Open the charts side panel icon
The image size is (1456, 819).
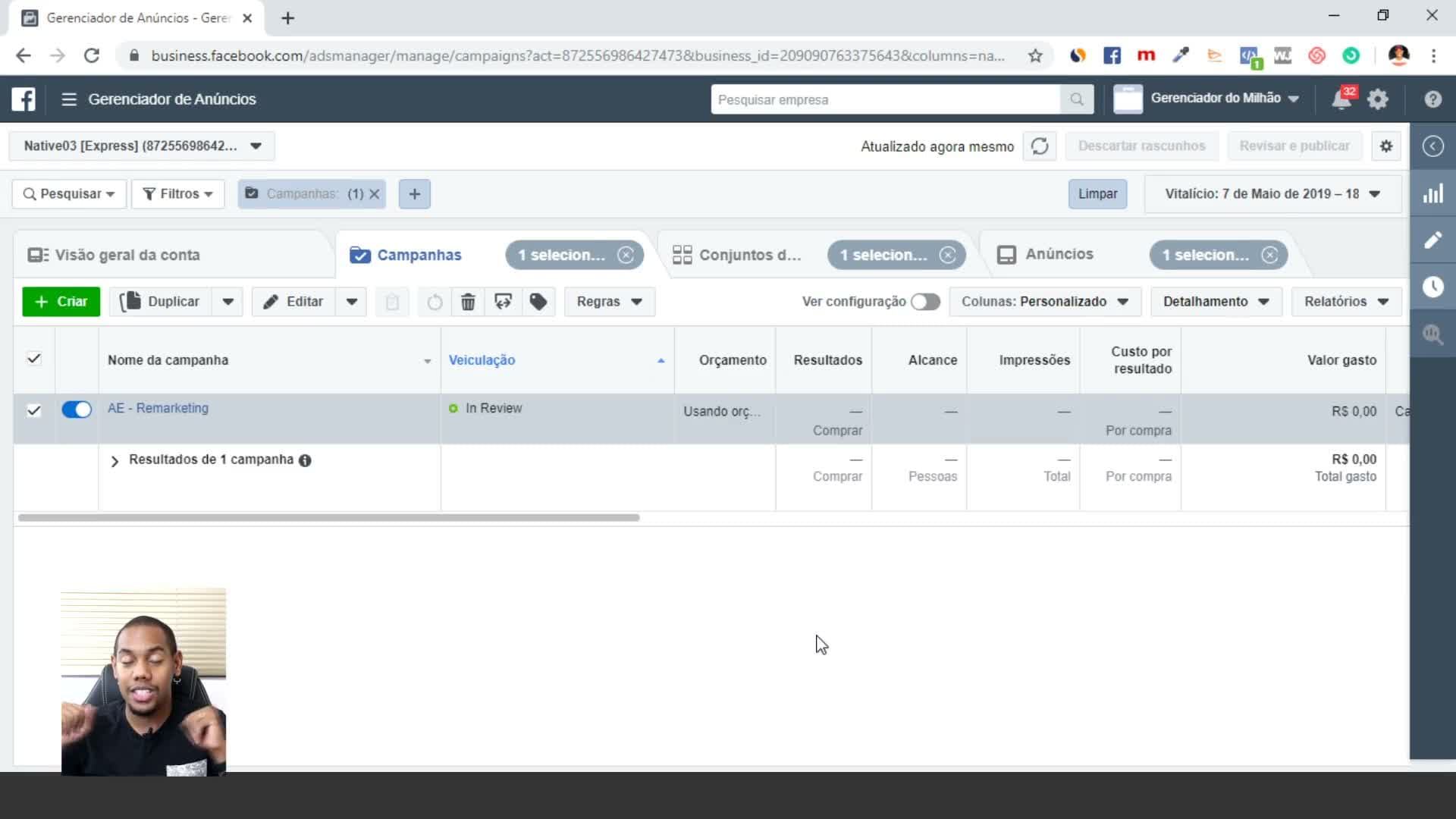pos(1432,193)
